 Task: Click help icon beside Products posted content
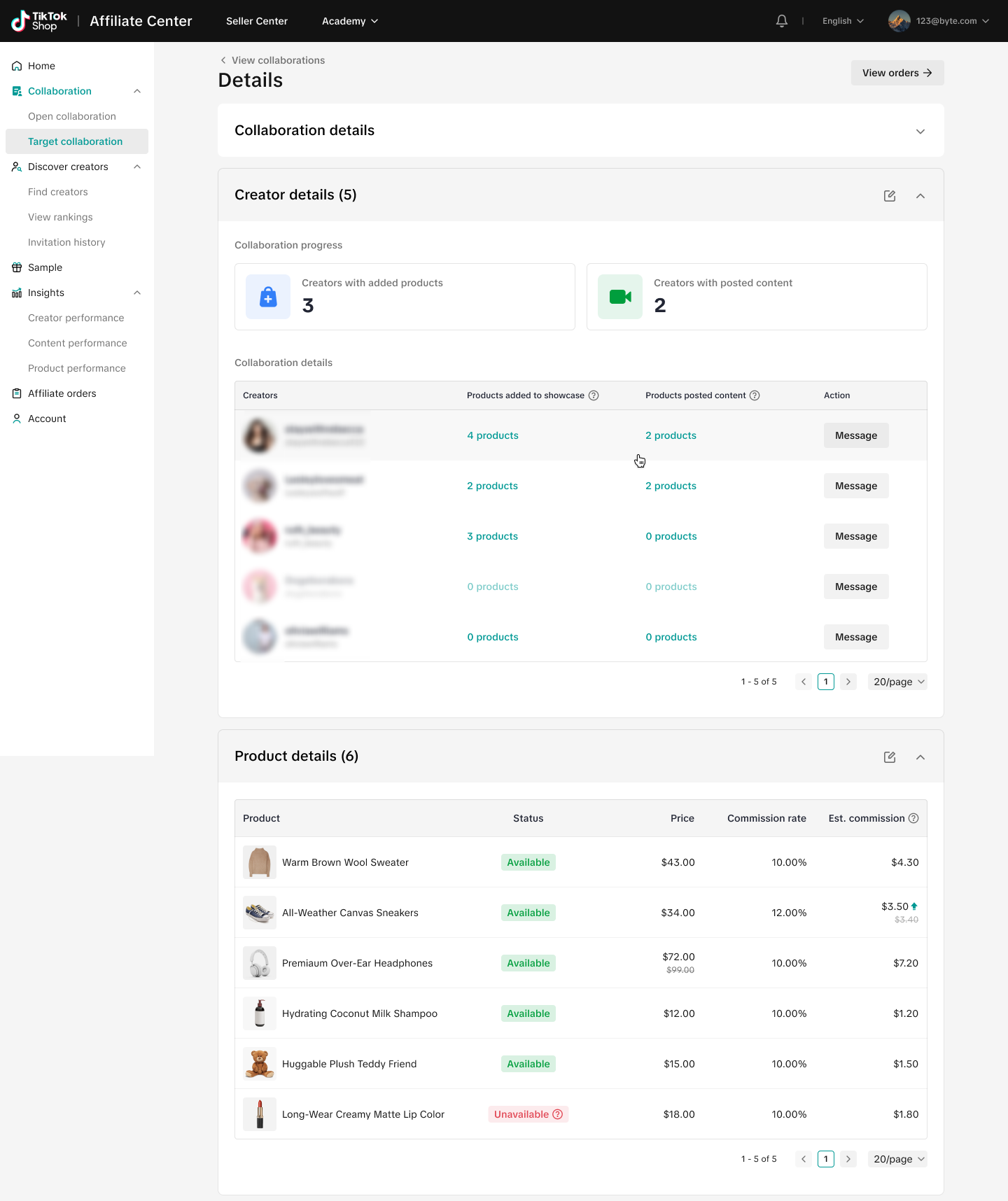pos(755,395)
